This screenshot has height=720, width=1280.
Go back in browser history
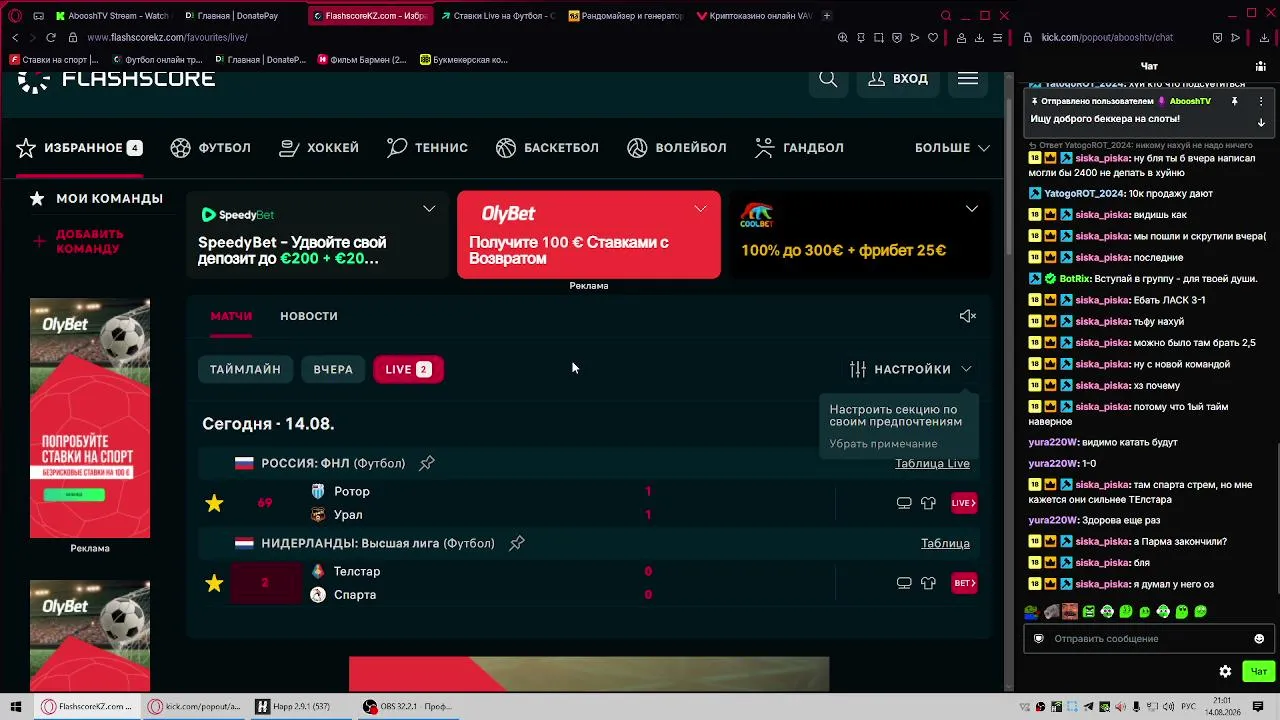point(15,37)
